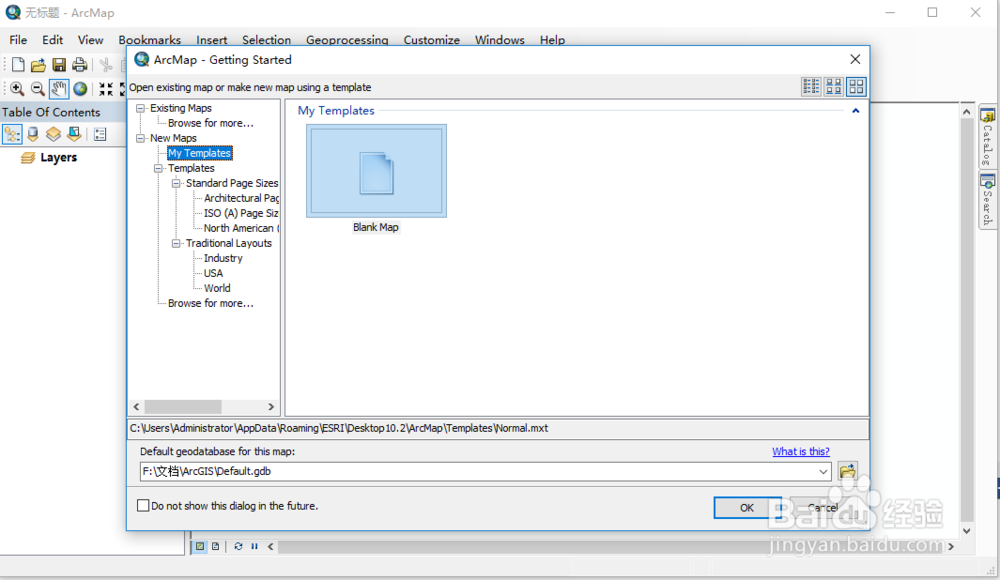Switch to List By Drawing Order
The height and width of the screenshot is (580, 1000).
click(12, 135)
